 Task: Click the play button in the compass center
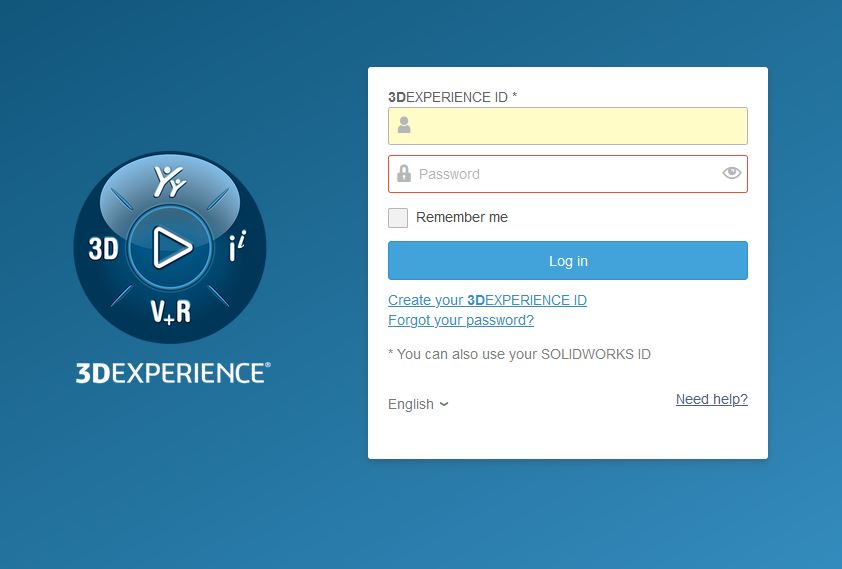[x=171, y=247]
